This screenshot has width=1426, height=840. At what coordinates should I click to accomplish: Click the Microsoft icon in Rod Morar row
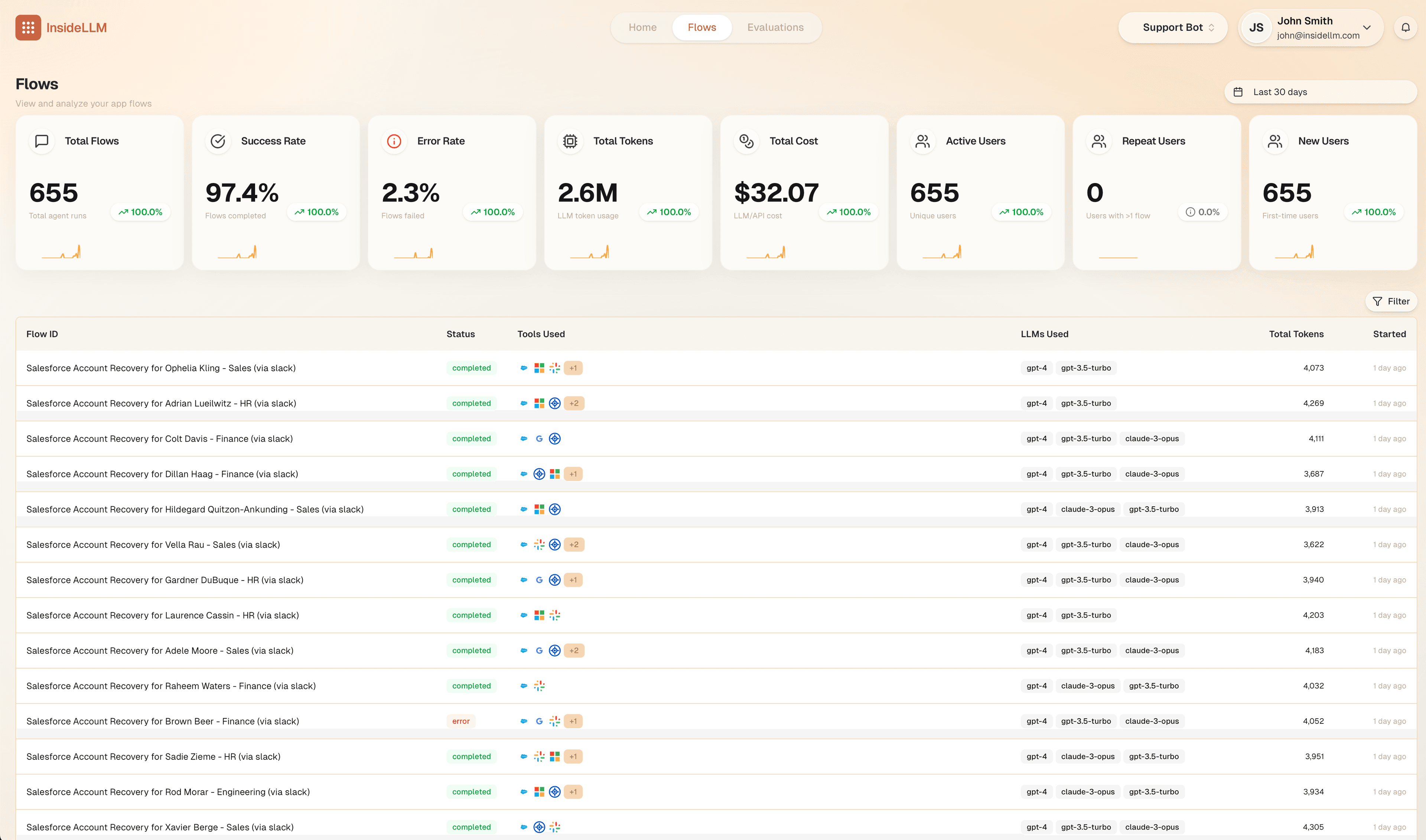click(x=539, y=792)
